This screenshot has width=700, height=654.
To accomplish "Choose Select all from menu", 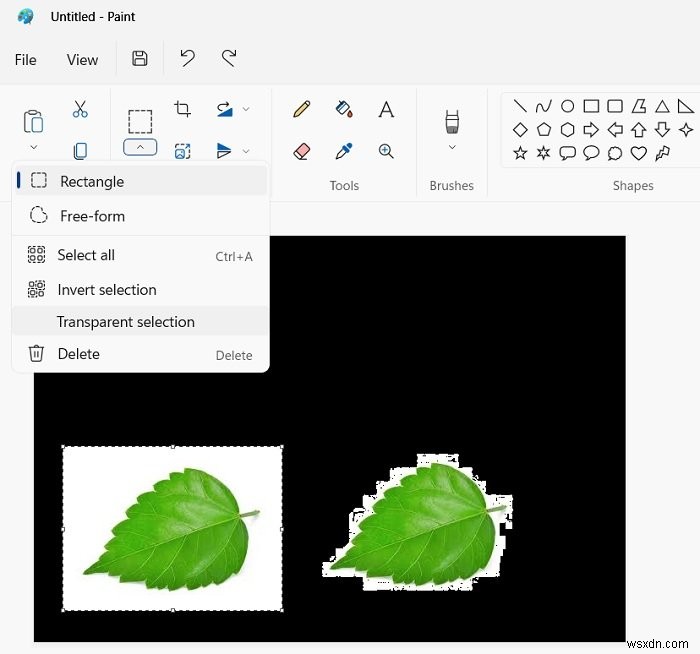I will [140, 255].
